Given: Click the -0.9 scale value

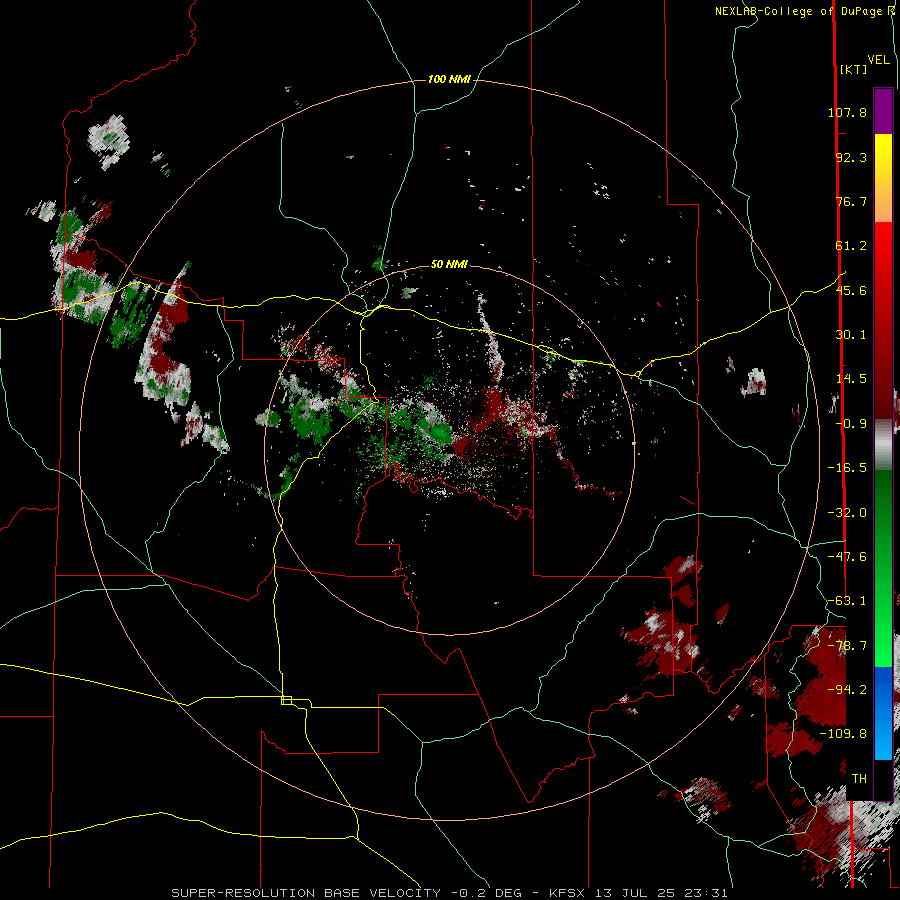Looking at the screenshot, I should click(x=851, y=424).
